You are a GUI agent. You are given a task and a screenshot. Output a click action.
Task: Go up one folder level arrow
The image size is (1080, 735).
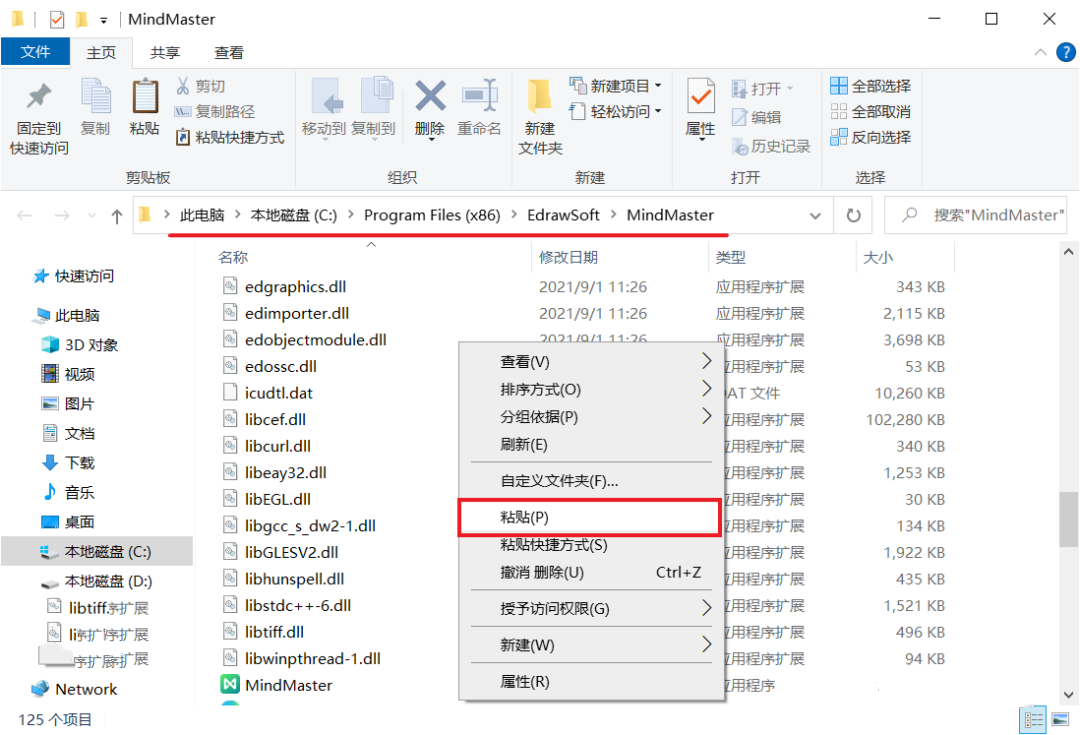click(x=117, y=216)
